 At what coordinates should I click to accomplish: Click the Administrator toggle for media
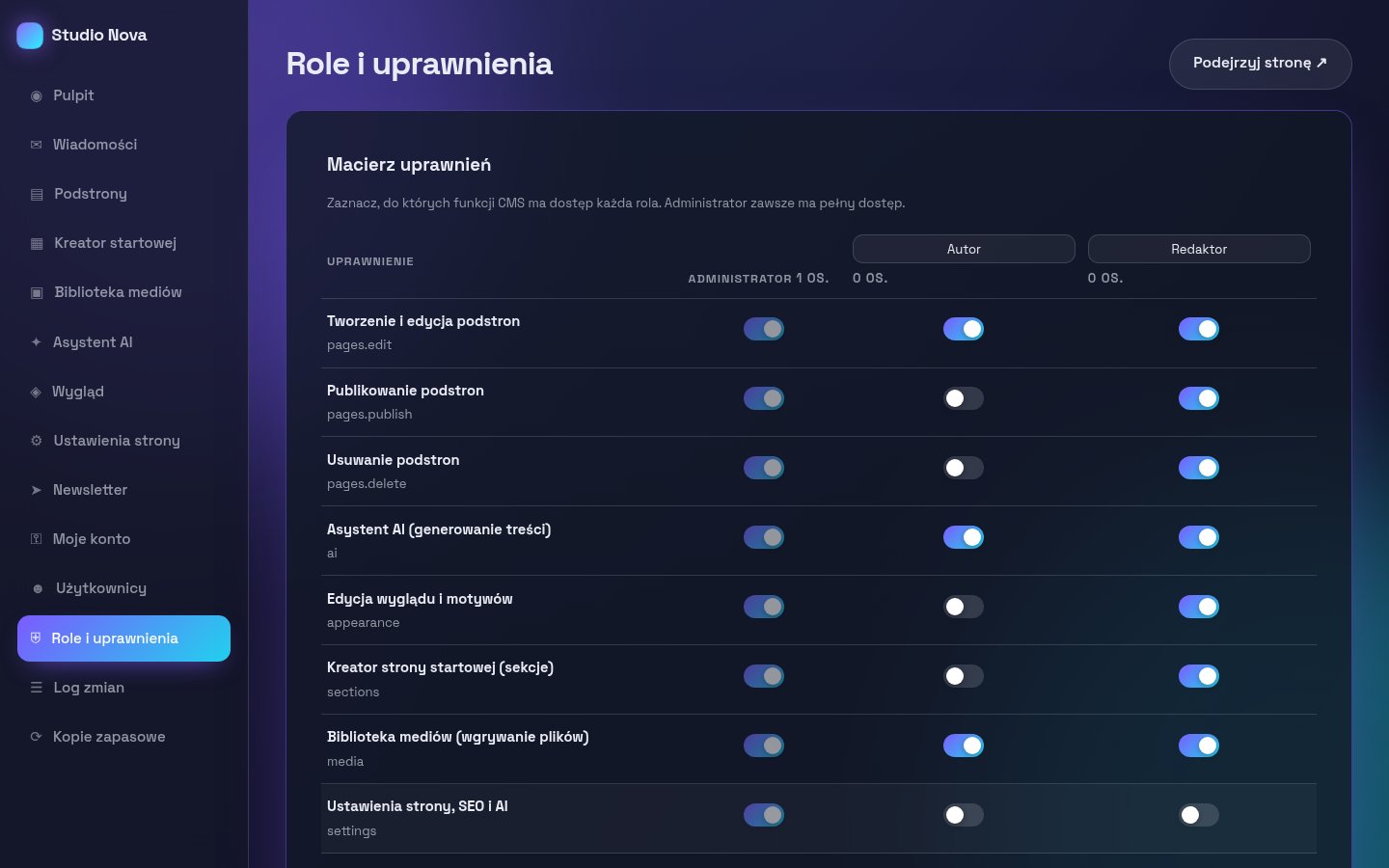pos(764,746)
